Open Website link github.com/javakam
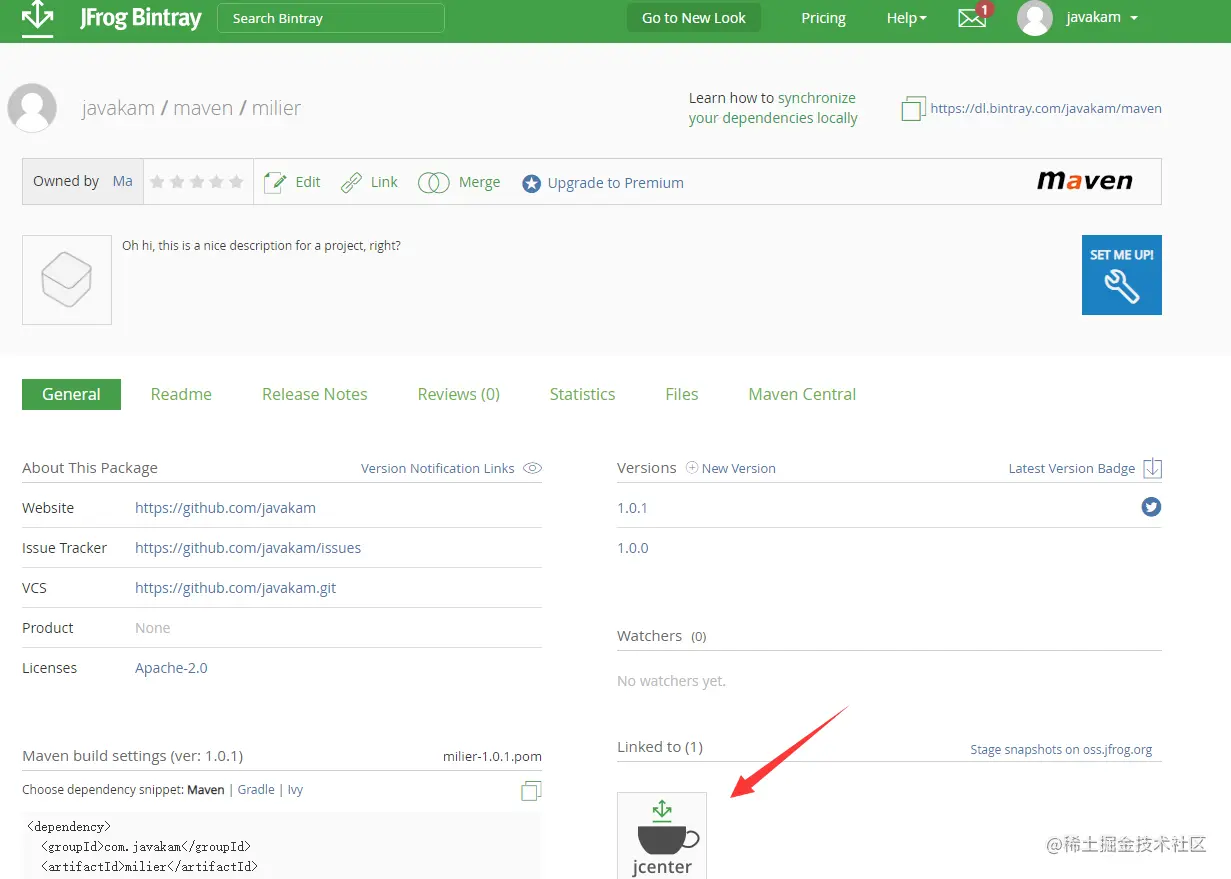This screenshot has width=1231, height=879. click(225, 508)
